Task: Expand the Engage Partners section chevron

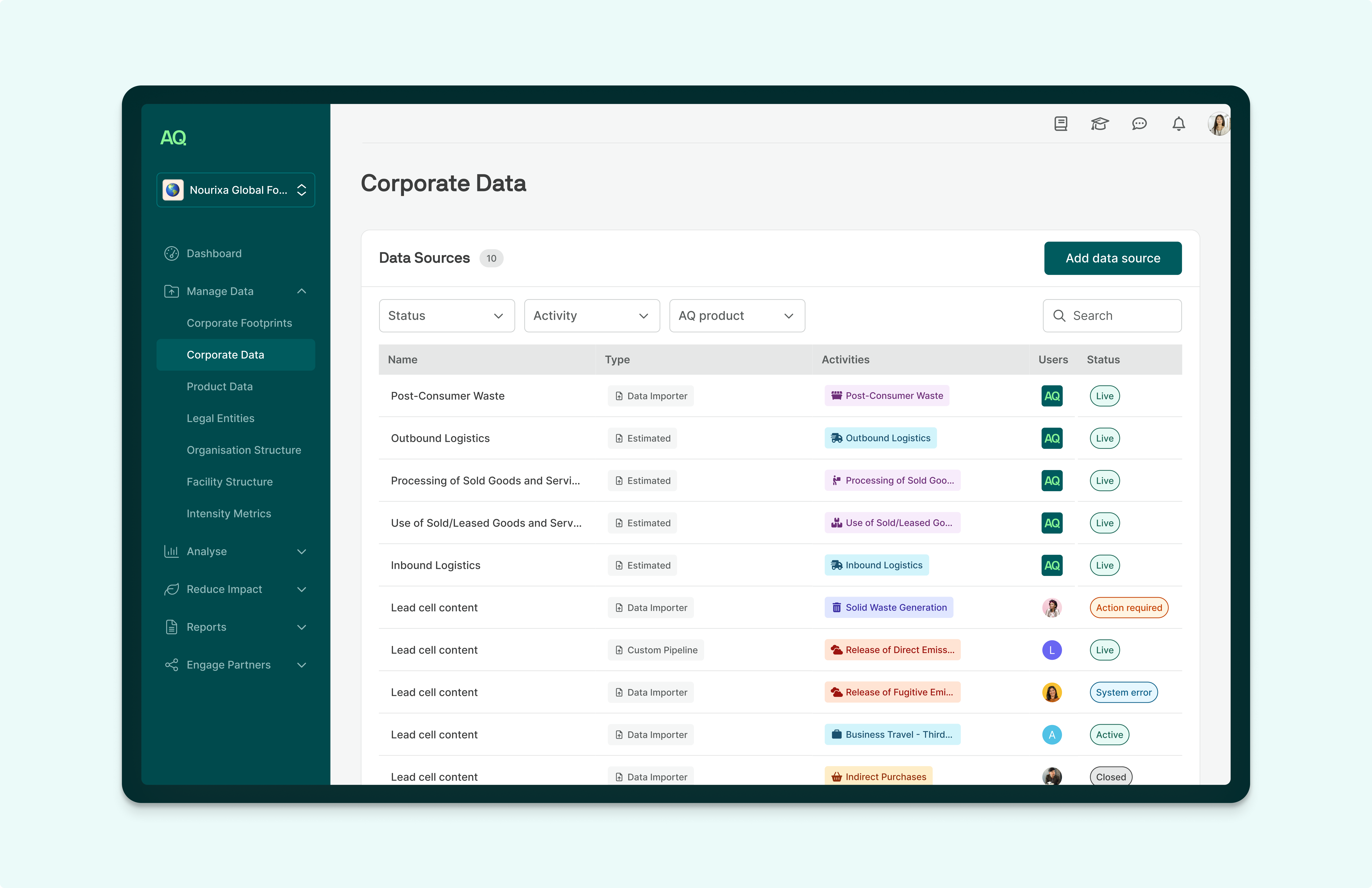Action: coord(301,665)
